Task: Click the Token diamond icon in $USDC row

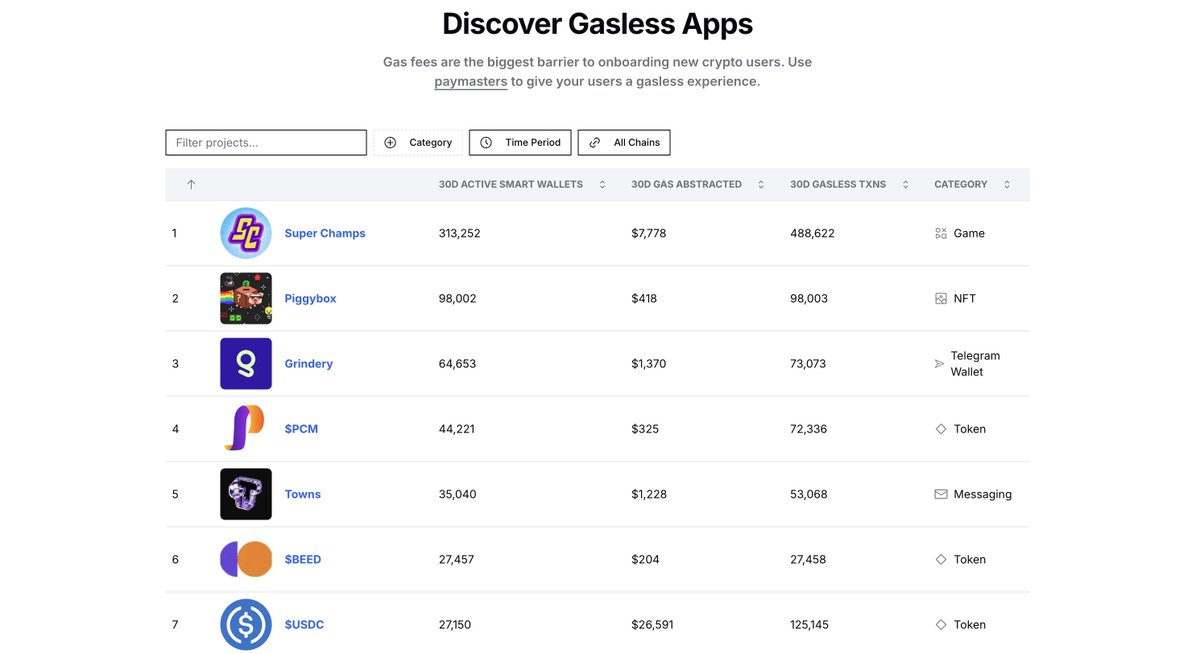Action: [941, 625]
